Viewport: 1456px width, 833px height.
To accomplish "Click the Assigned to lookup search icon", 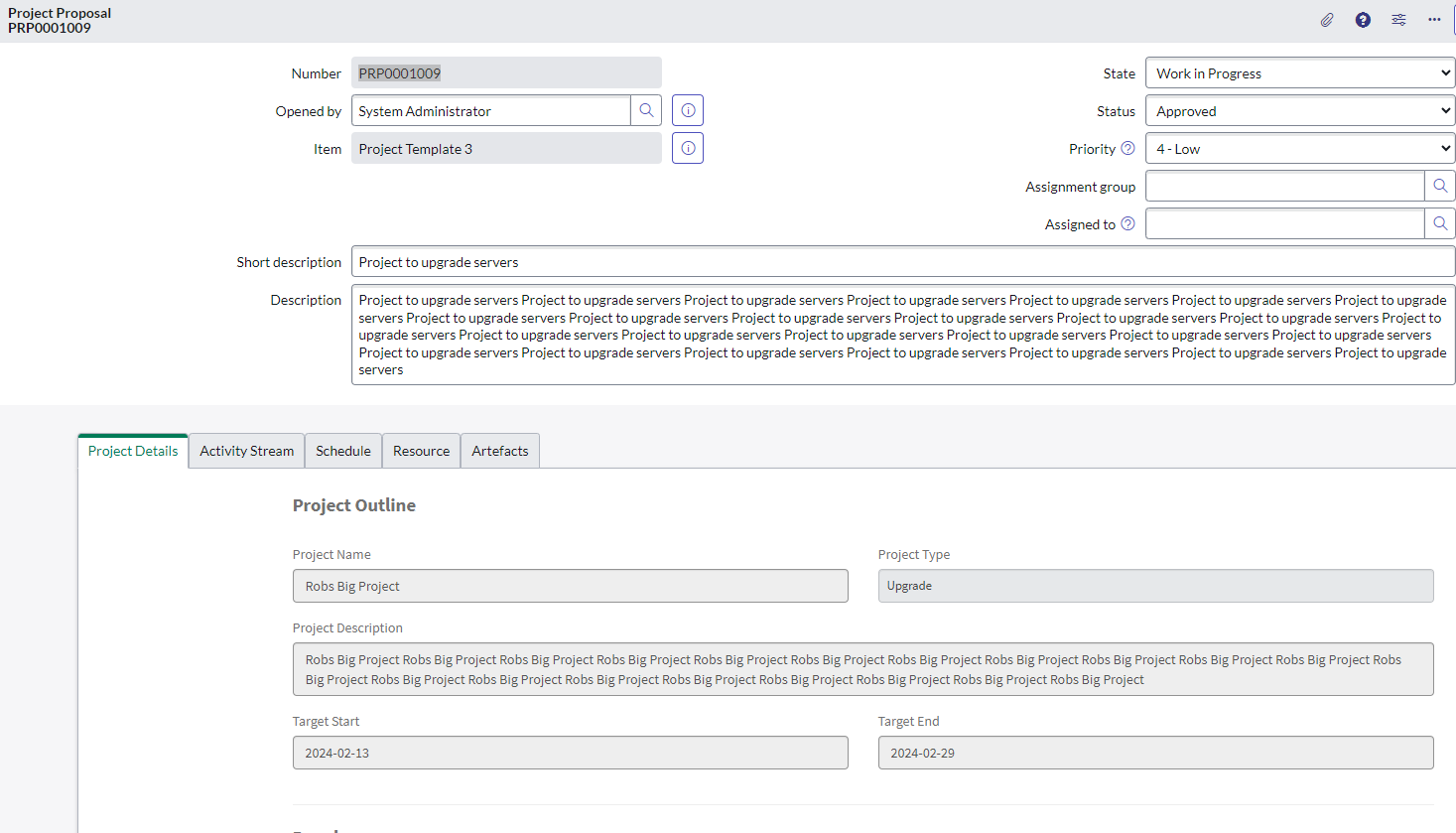I will 1440,223.
